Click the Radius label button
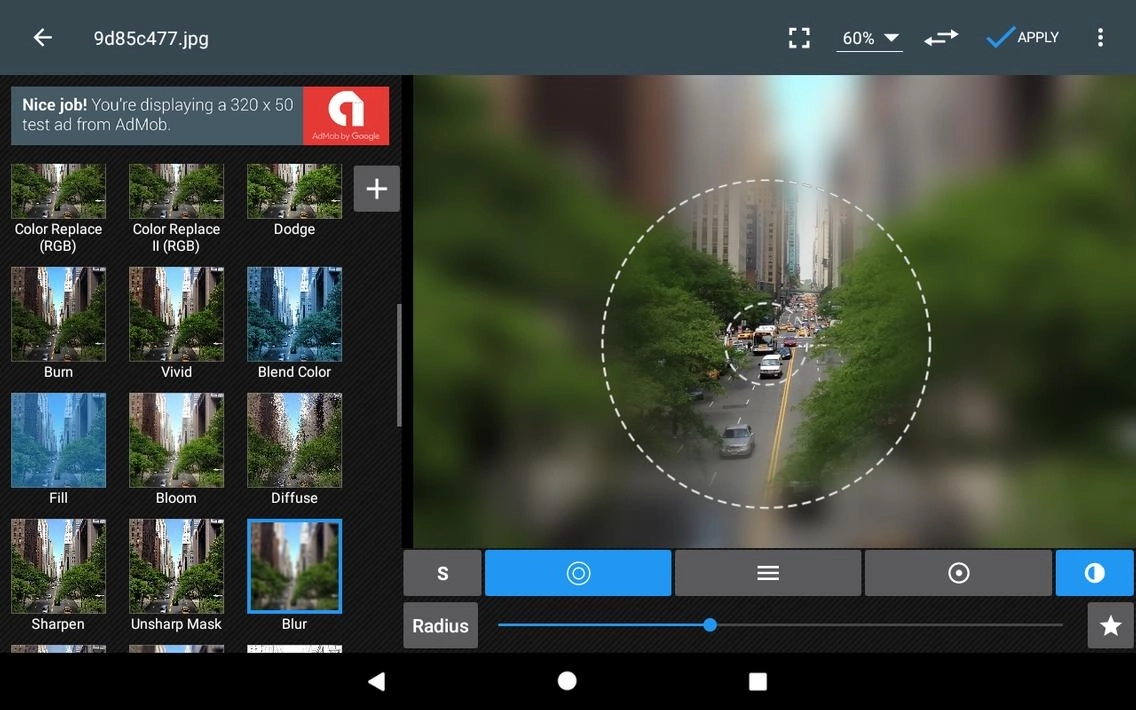Viewport: 1136px width, 710px height. point(440,626)
